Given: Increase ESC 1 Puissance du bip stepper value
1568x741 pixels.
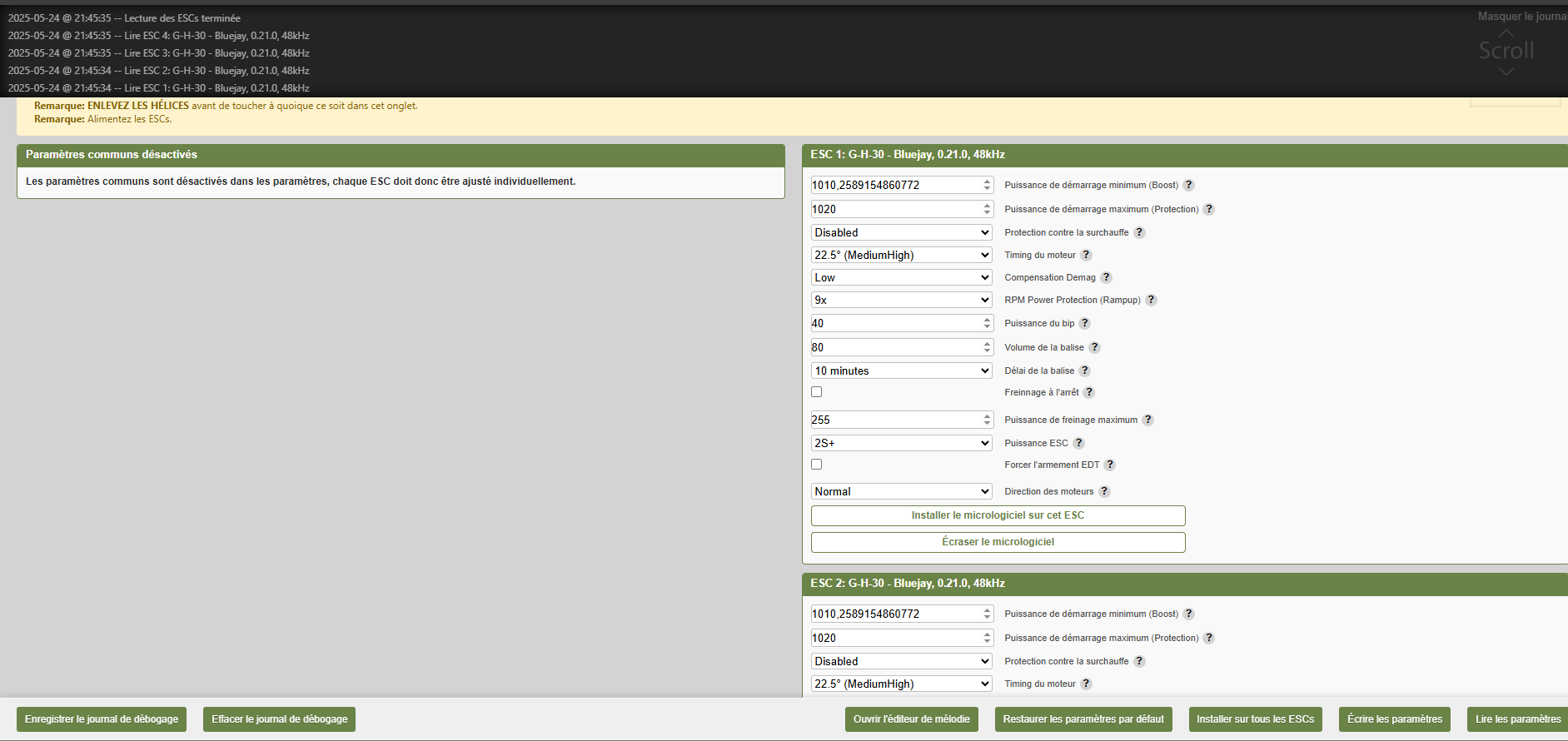Looking at the screenshot, I should [987, 320].
